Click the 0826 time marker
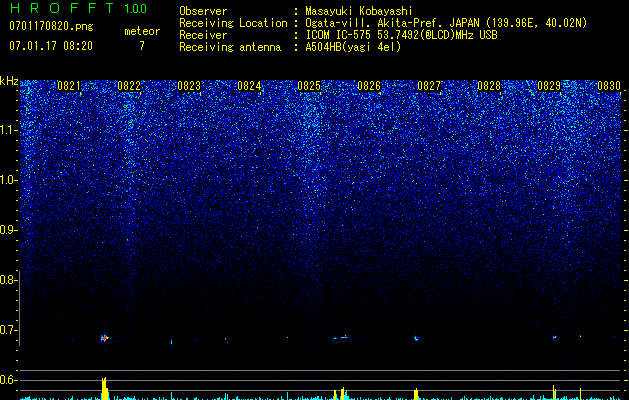Viewport: 629px width, 400px height. [369, 86]
